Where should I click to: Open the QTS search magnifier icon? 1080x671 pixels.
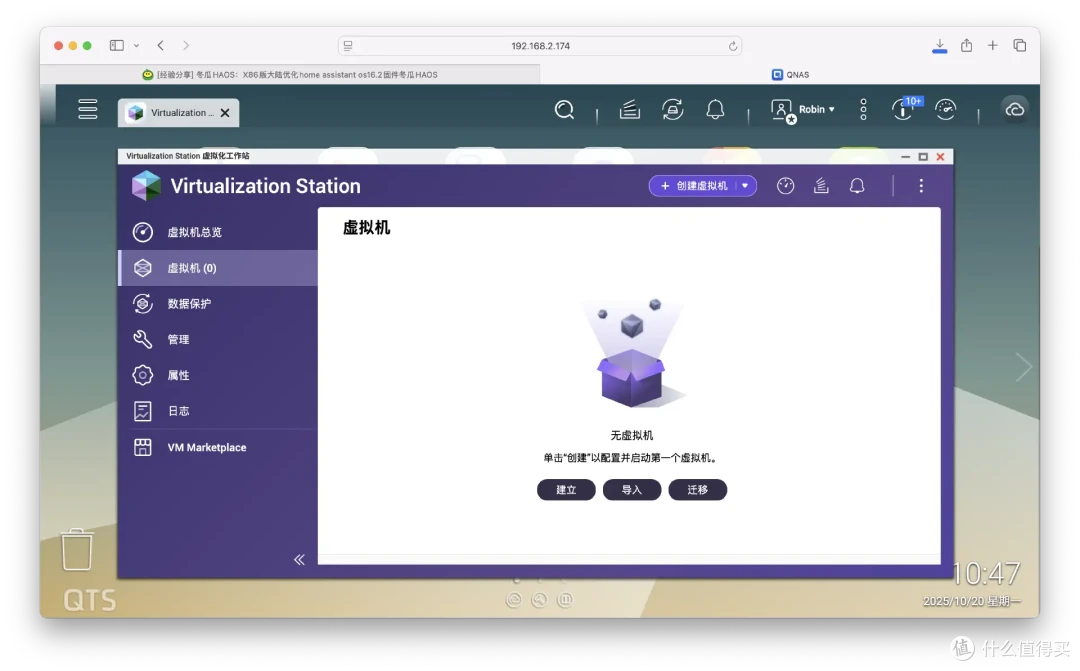[564, 110]
